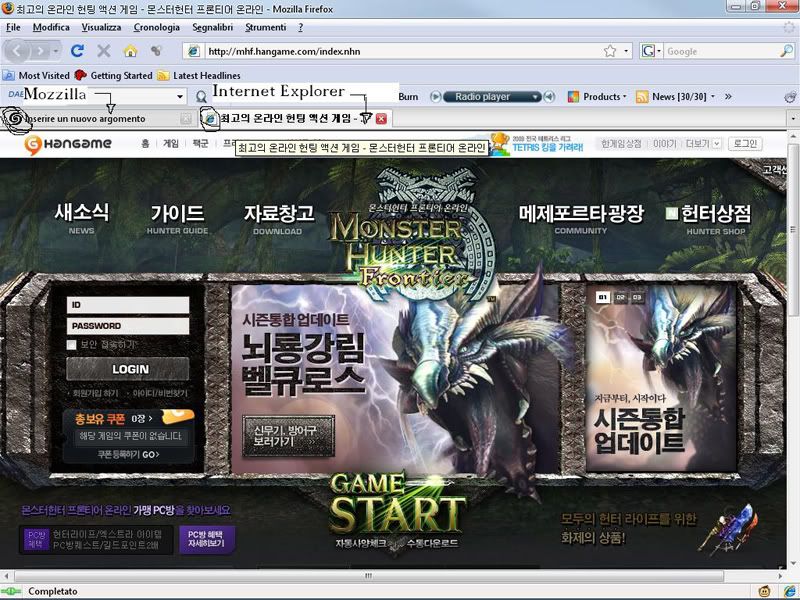Image resolution: width=800 pixels, height=600 pixels.
Task: Open the ? help menu
Action: pyautogui.click(x=301, y=28)
